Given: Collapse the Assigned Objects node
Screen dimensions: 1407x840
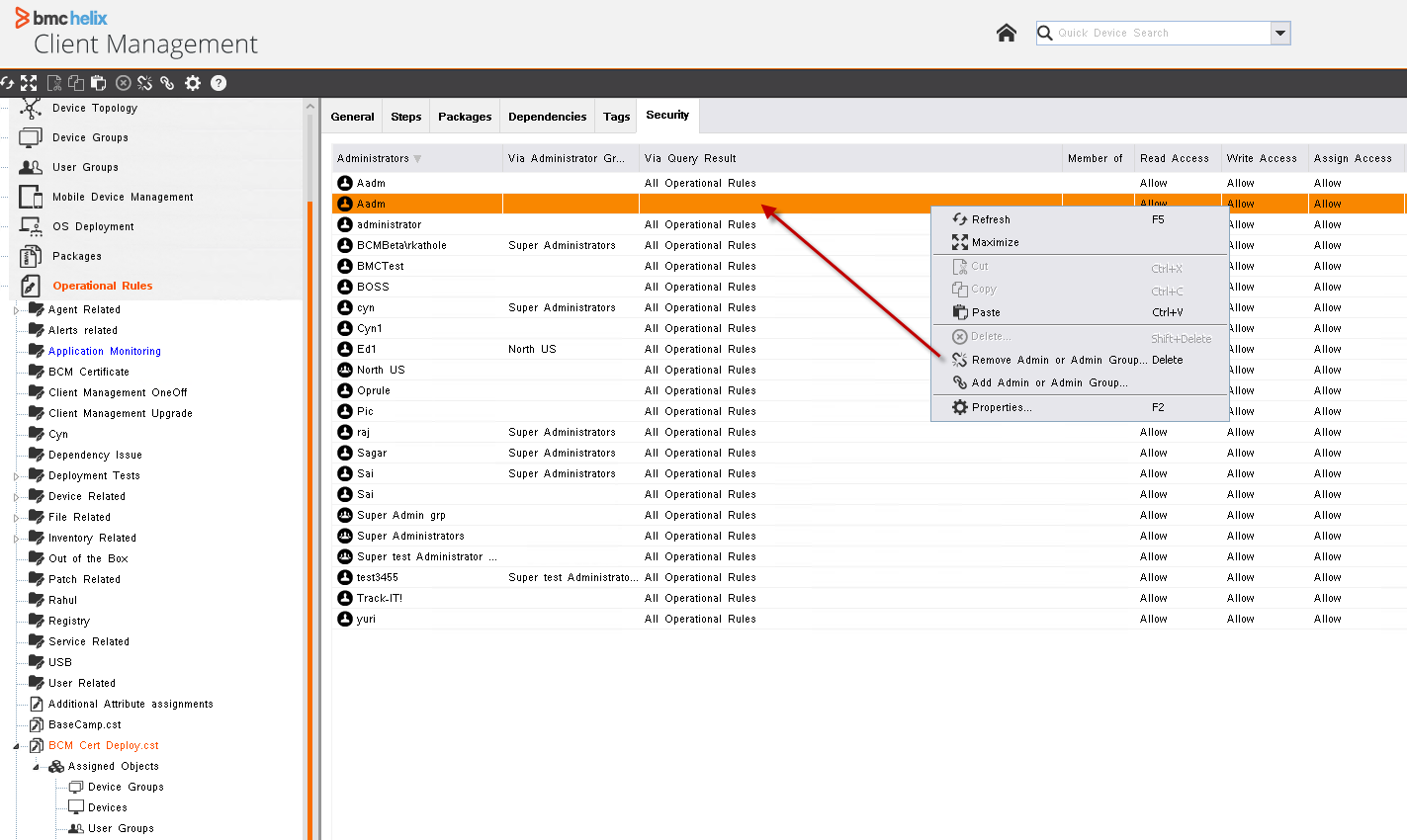Looking at the screenshot, I should (x=36, y=767).
